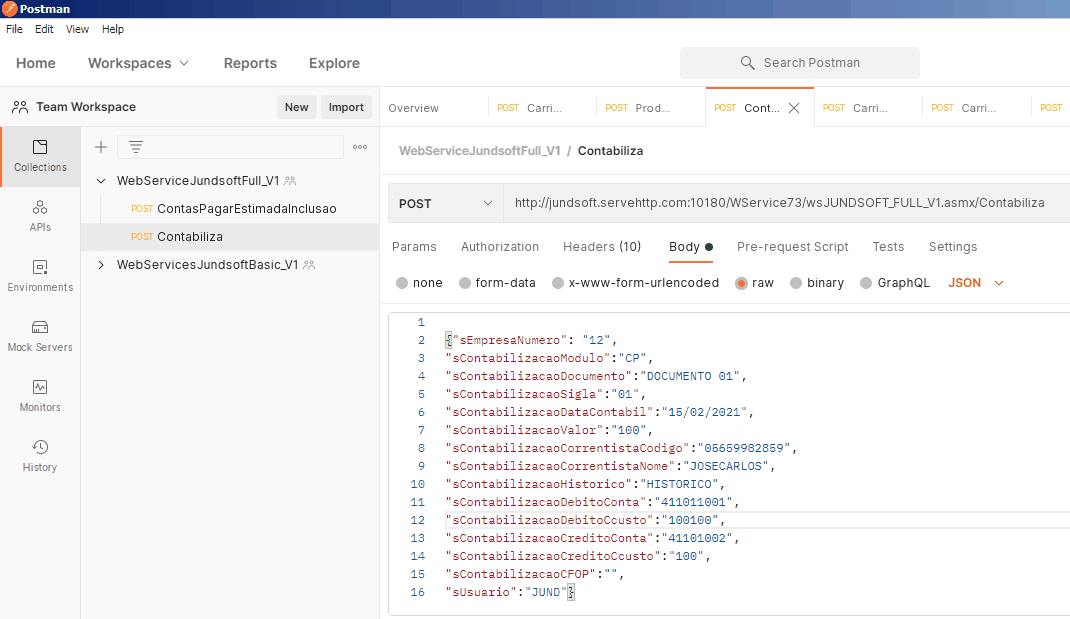This screenshot has height=619, width=1070.
Task: Open the Environments sidebar panel
Action: tap(40, 276)
